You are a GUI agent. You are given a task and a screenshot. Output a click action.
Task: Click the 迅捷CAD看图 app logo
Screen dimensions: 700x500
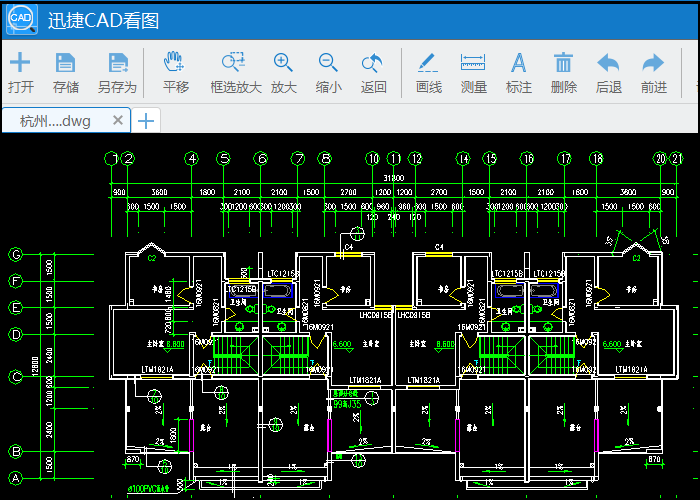click(x=20, y=22)
